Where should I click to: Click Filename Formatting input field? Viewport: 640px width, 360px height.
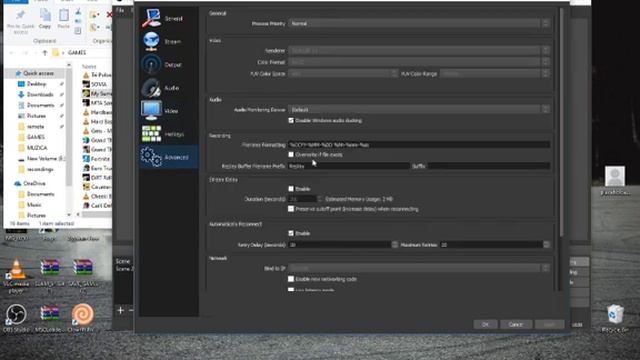coord(419,144)
